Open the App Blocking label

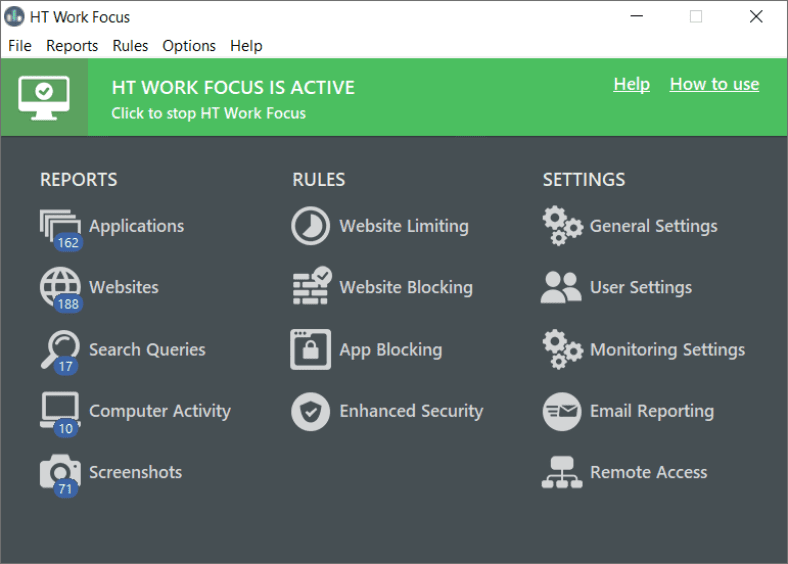coord(391,350)
